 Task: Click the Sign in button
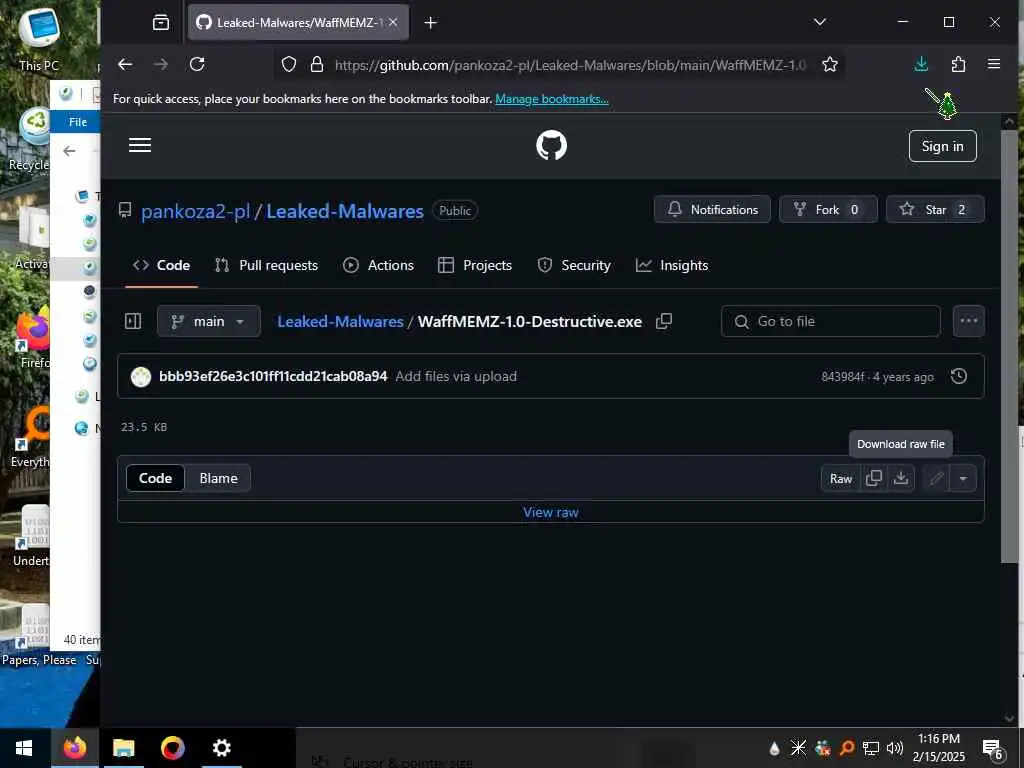(942, 146)
